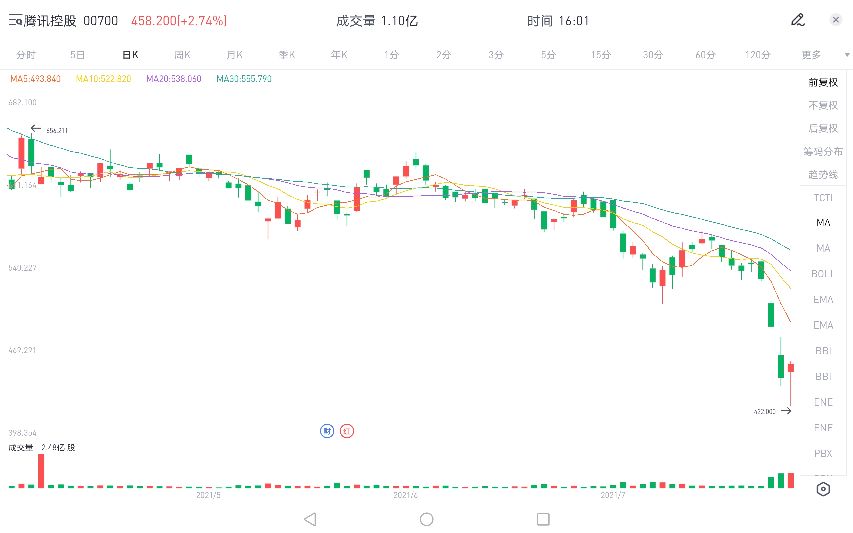Tap the 458.200[+2.74%] price quote
This screenshot has width=853, height=533.
179,21
